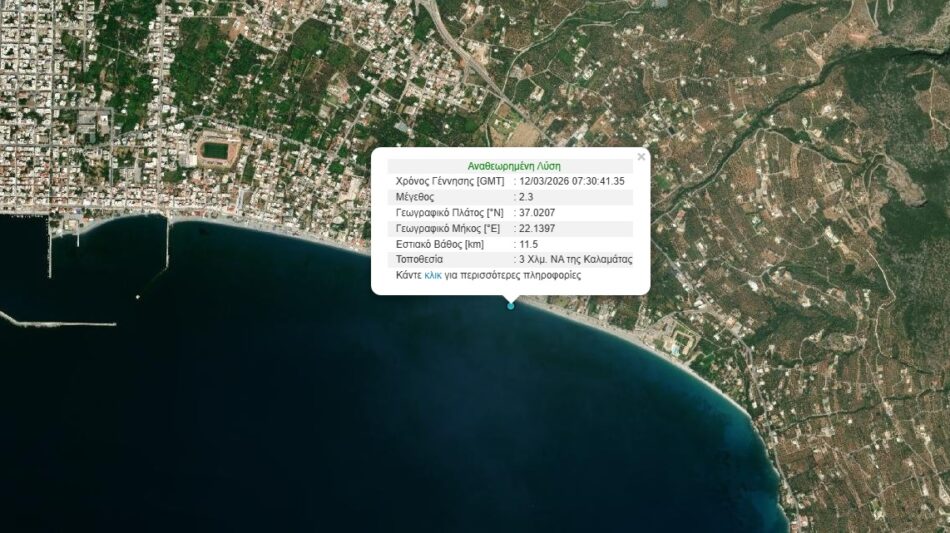Click the popup's pointer tail above the marker
950x533 pixels.
click(x=511, y=296)
